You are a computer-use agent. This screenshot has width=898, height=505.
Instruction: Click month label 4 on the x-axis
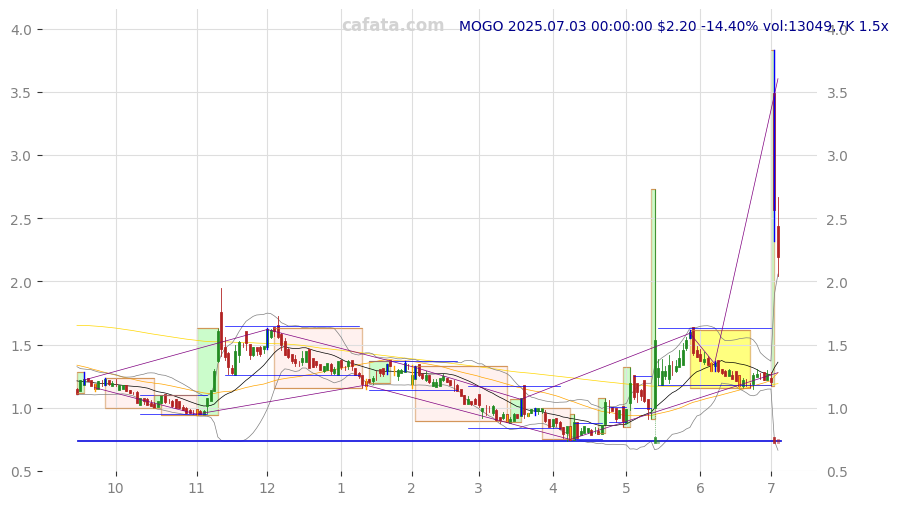point(553,488)
